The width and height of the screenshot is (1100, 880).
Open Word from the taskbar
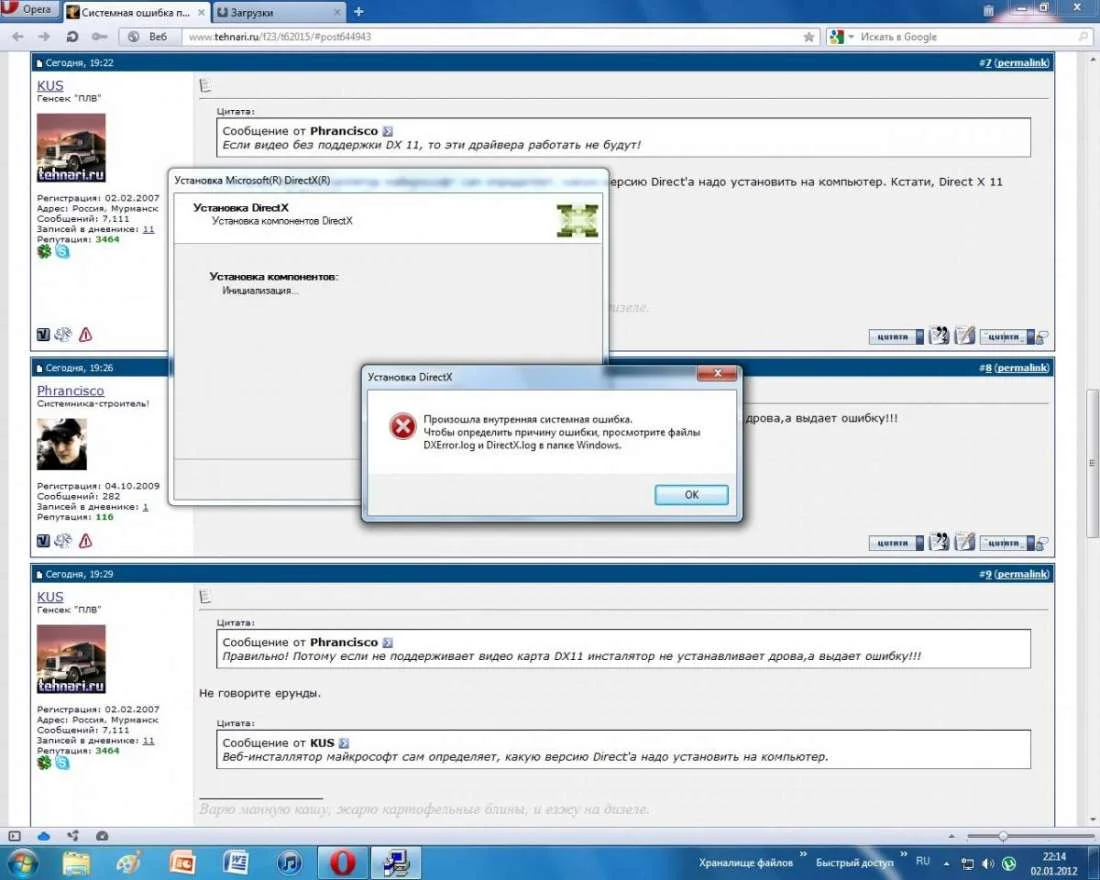[236, 862]
